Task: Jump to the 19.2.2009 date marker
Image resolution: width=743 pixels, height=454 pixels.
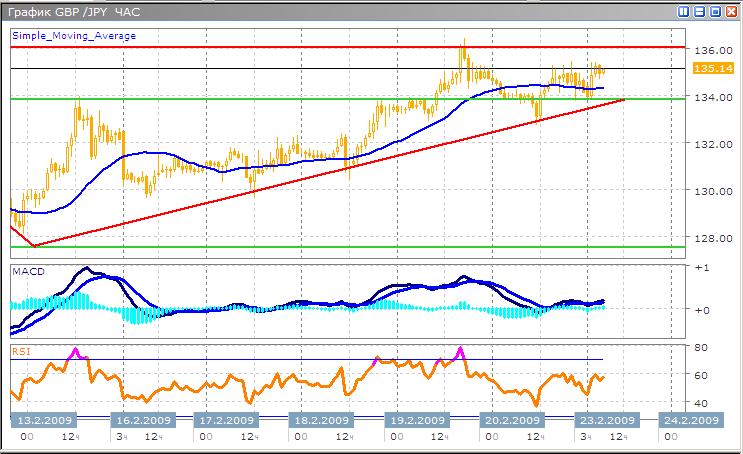Action: (414, 420)
